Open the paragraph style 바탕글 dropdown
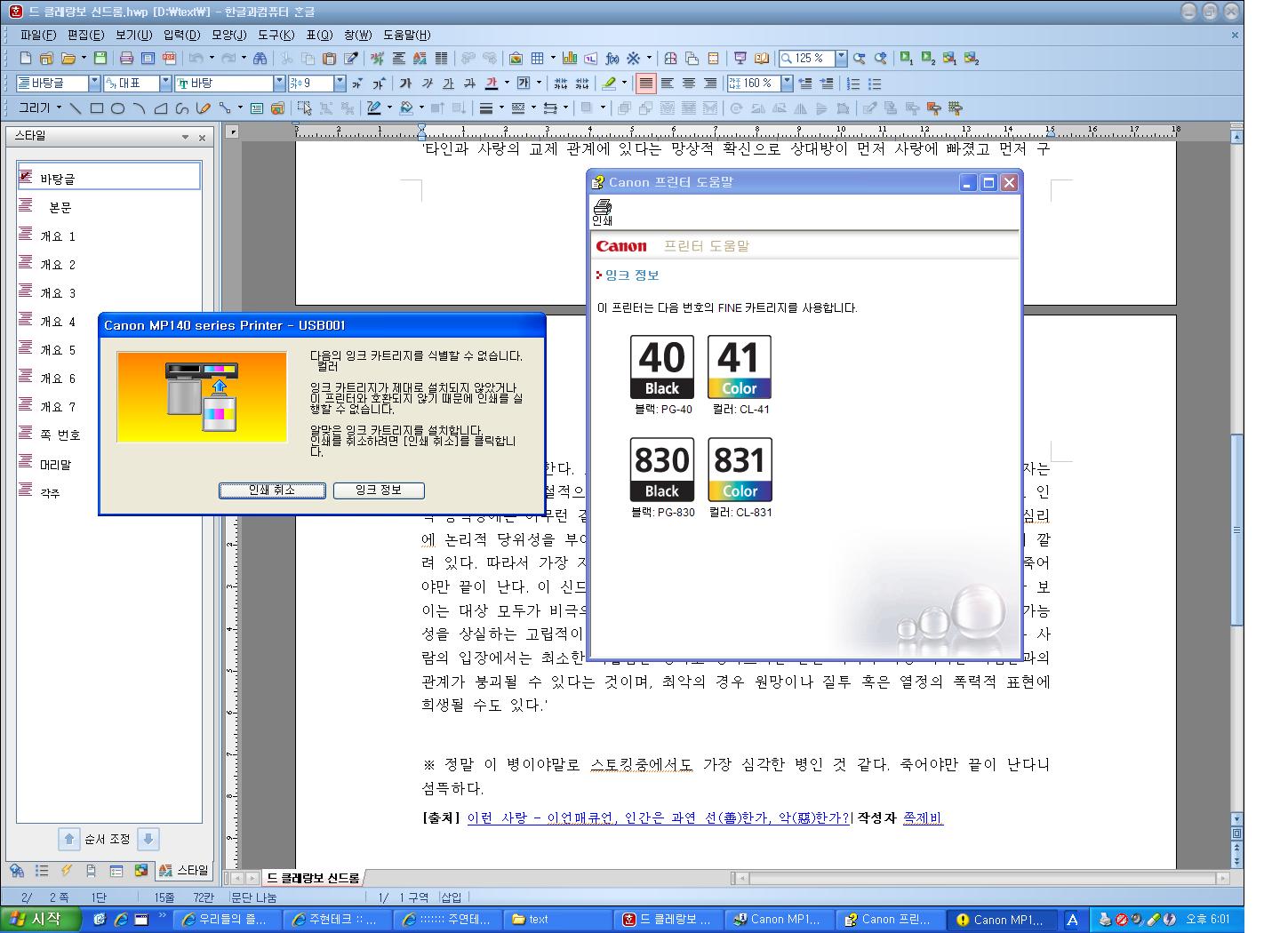This screenshot has height=933, width=1288. pyautogui.click(x=95, y=84)
